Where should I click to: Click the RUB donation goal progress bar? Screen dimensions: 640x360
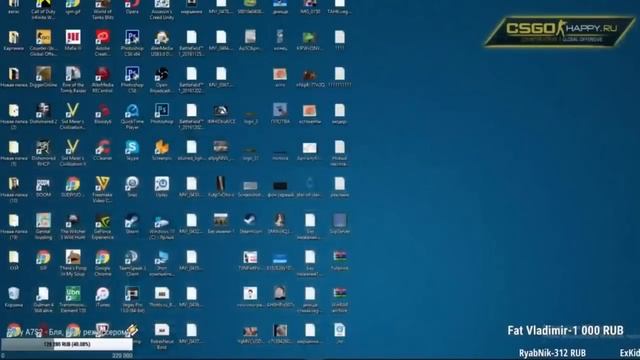point(67,344)
